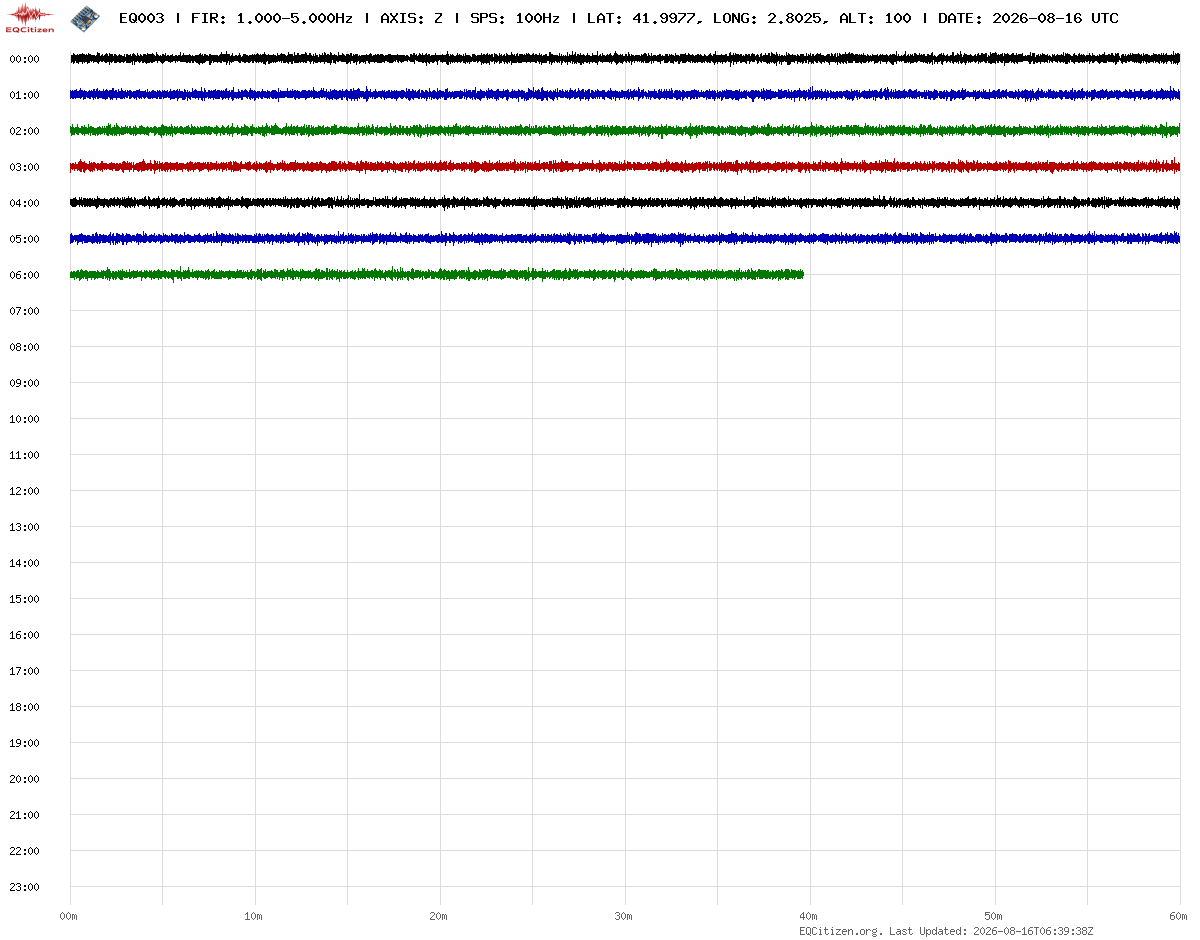Click the 15:00 hour label
The width and height of the screenshot is (1200, 940).
(24, 599)
